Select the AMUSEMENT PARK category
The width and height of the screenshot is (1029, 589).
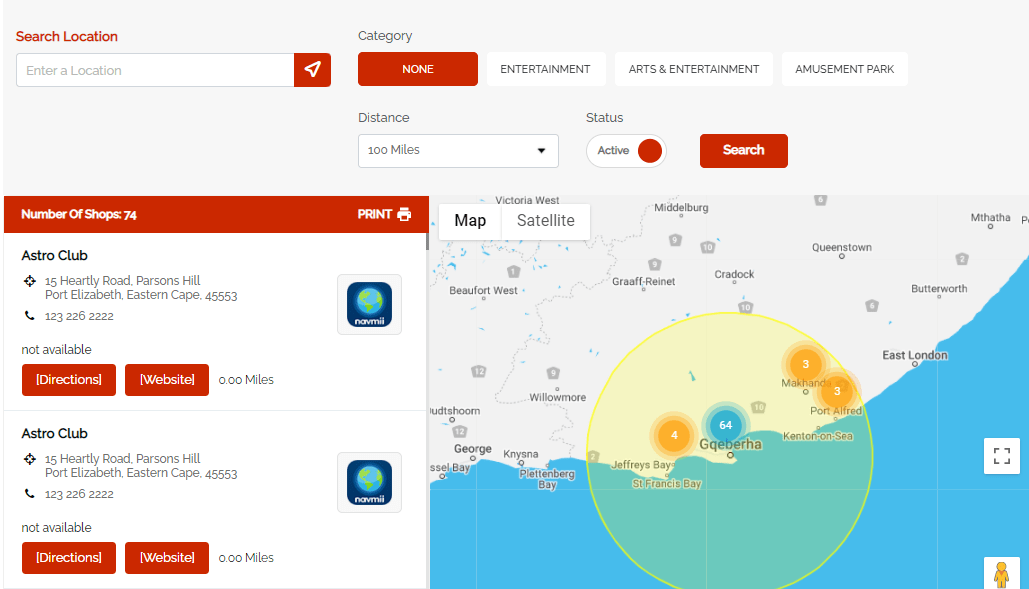point(845,69)
